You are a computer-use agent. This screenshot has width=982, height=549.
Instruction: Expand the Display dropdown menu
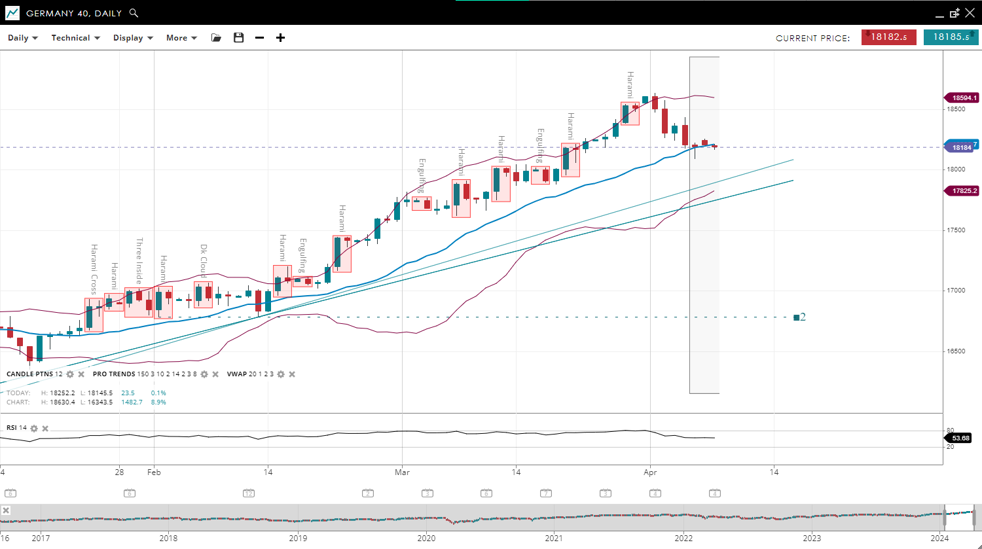point(132,38)
